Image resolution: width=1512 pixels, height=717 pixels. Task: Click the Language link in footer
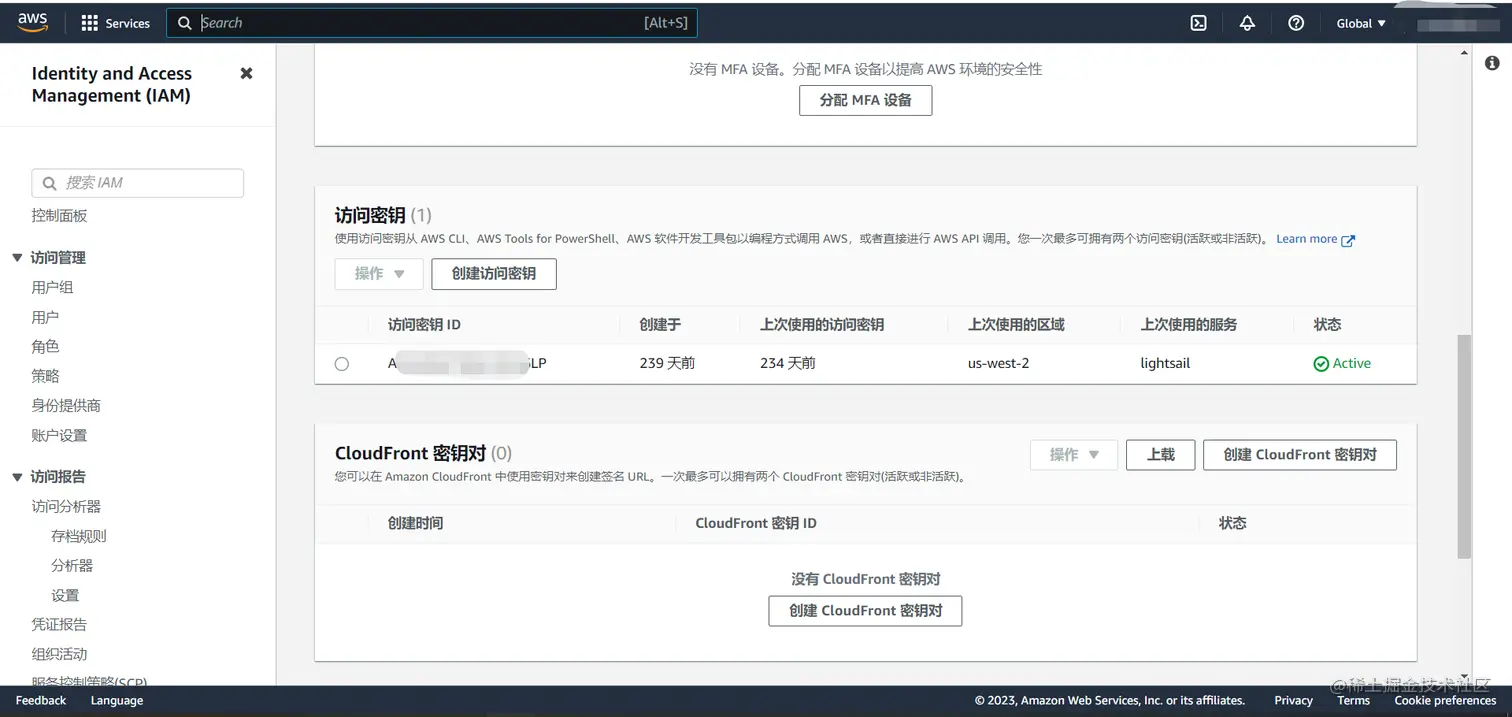click(x=117, y=701)
